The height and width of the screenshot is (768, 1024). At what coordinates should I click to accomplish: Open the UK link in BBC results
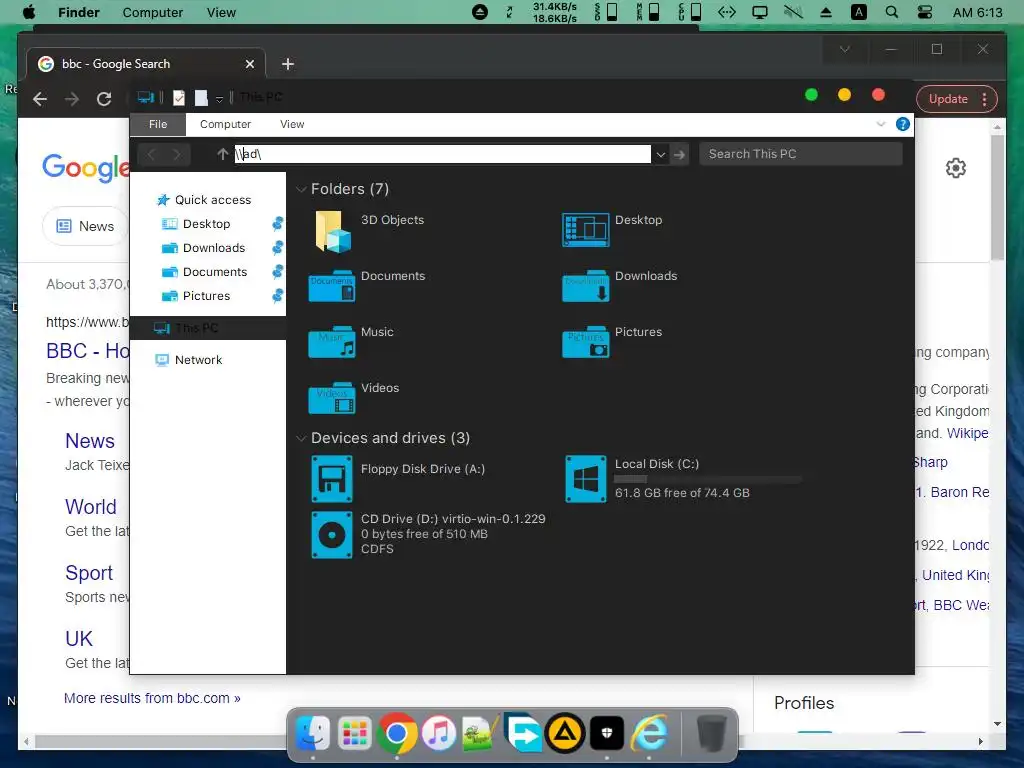coord(79,639)
